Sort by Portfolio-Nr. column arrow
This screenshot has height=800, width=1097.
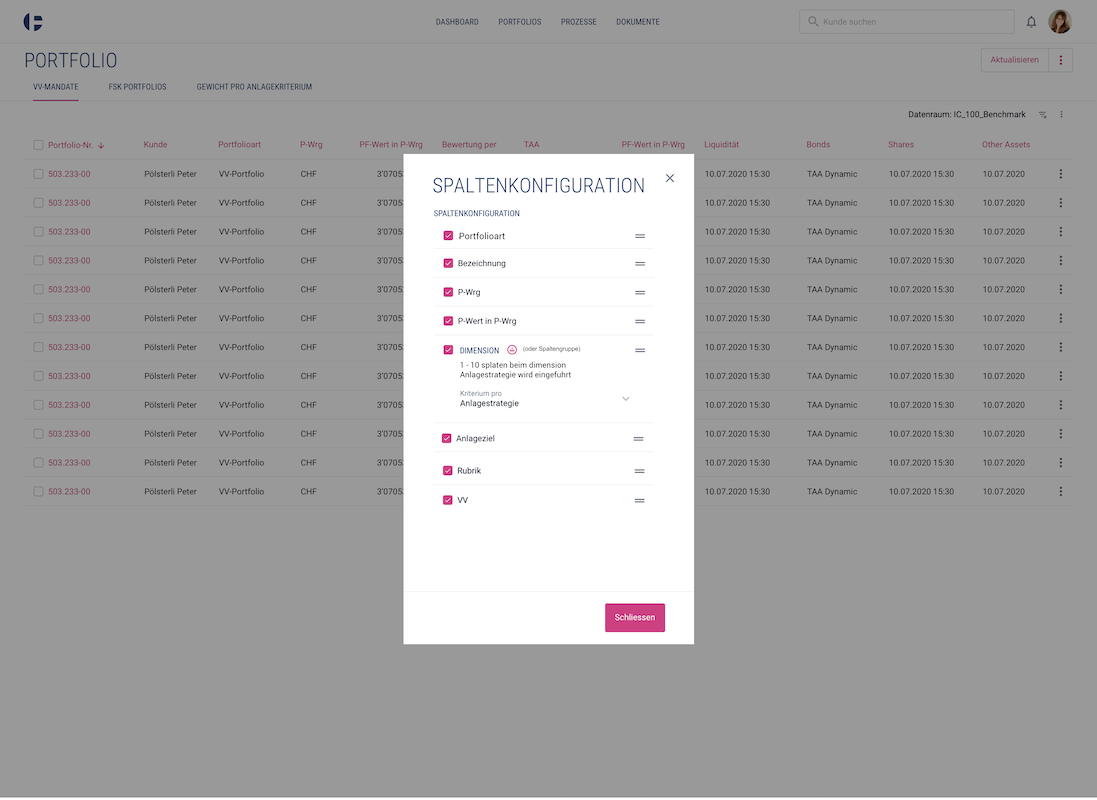coord(102,145)
